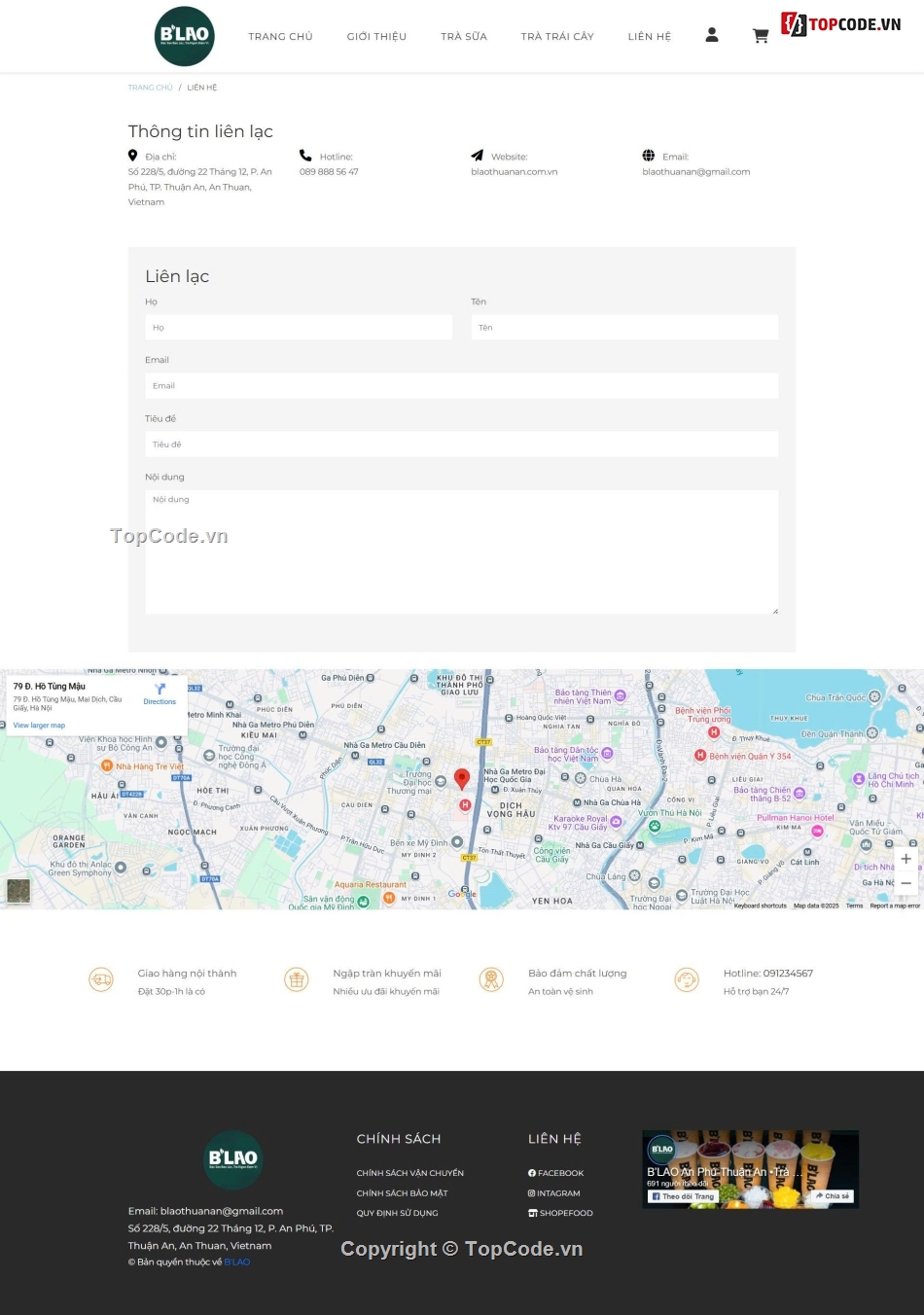Focus the Họ input field

coord(299,327)
